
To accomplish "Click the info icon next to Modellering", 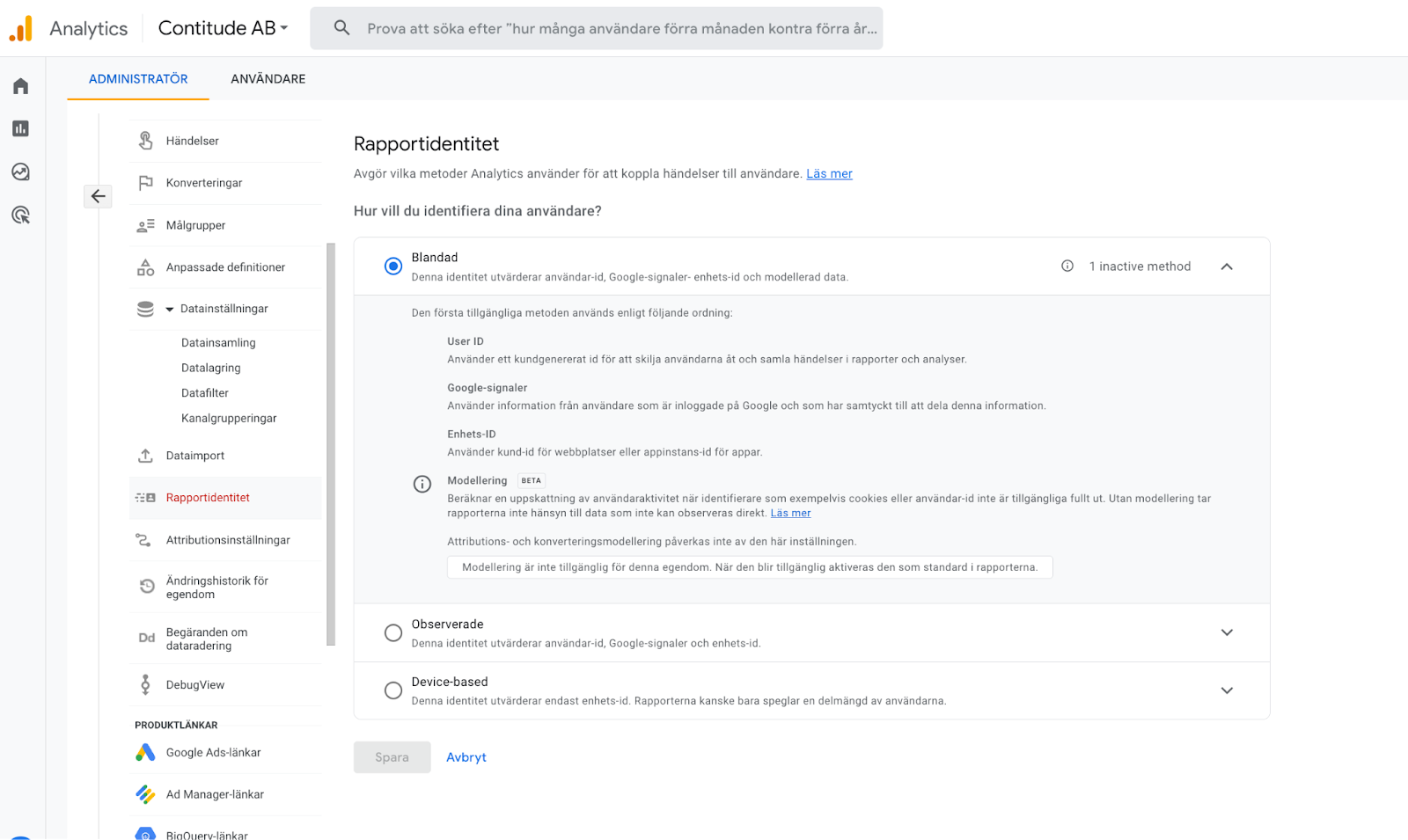I will [x=422, y=484].
